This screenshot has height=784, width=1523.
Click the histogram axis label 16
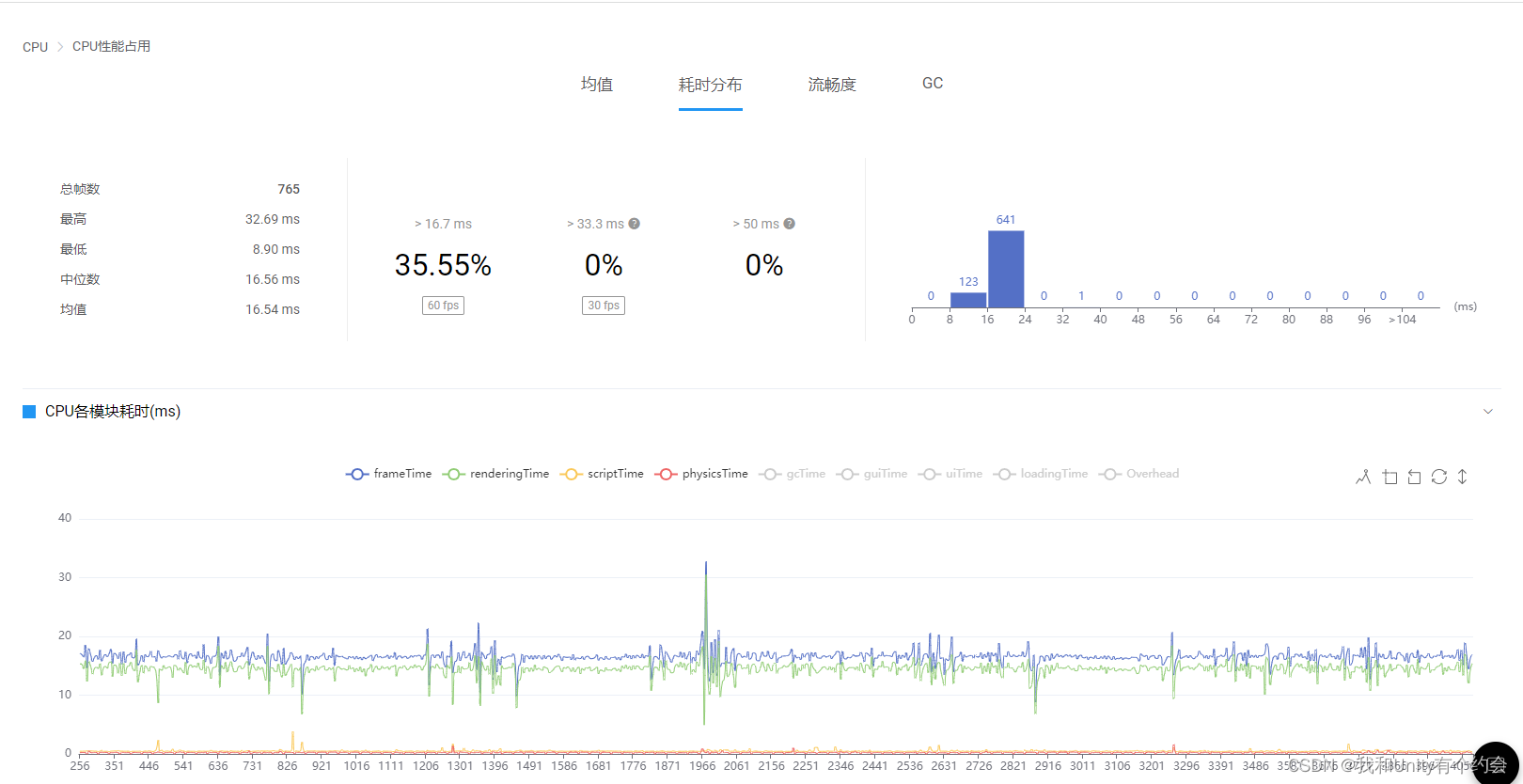(x=987, y=320)
